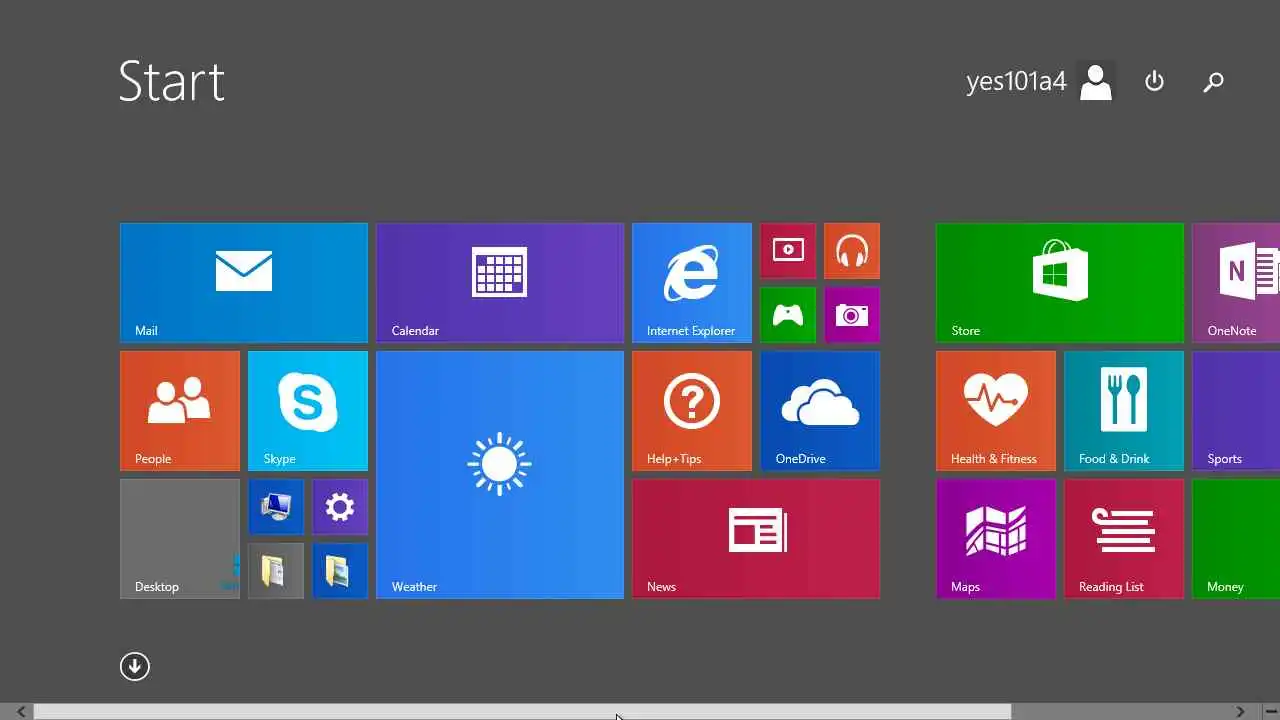
Task: Open the Calendar tile
Action: point(500,283)
